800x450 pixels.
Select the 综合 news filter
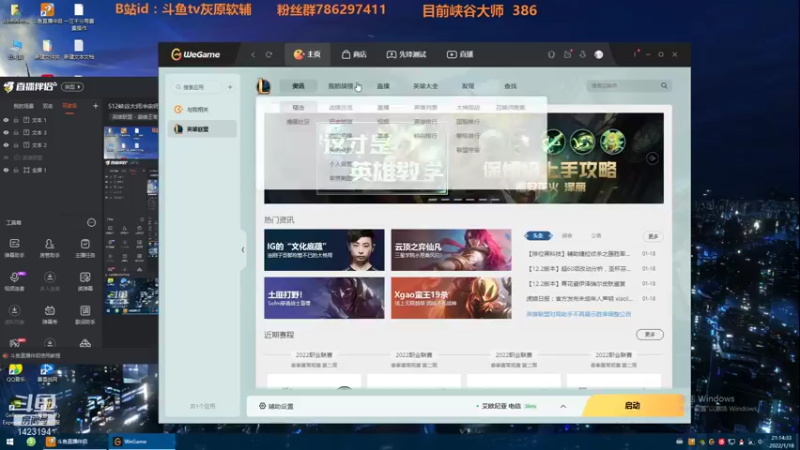(x=567, y=236)
